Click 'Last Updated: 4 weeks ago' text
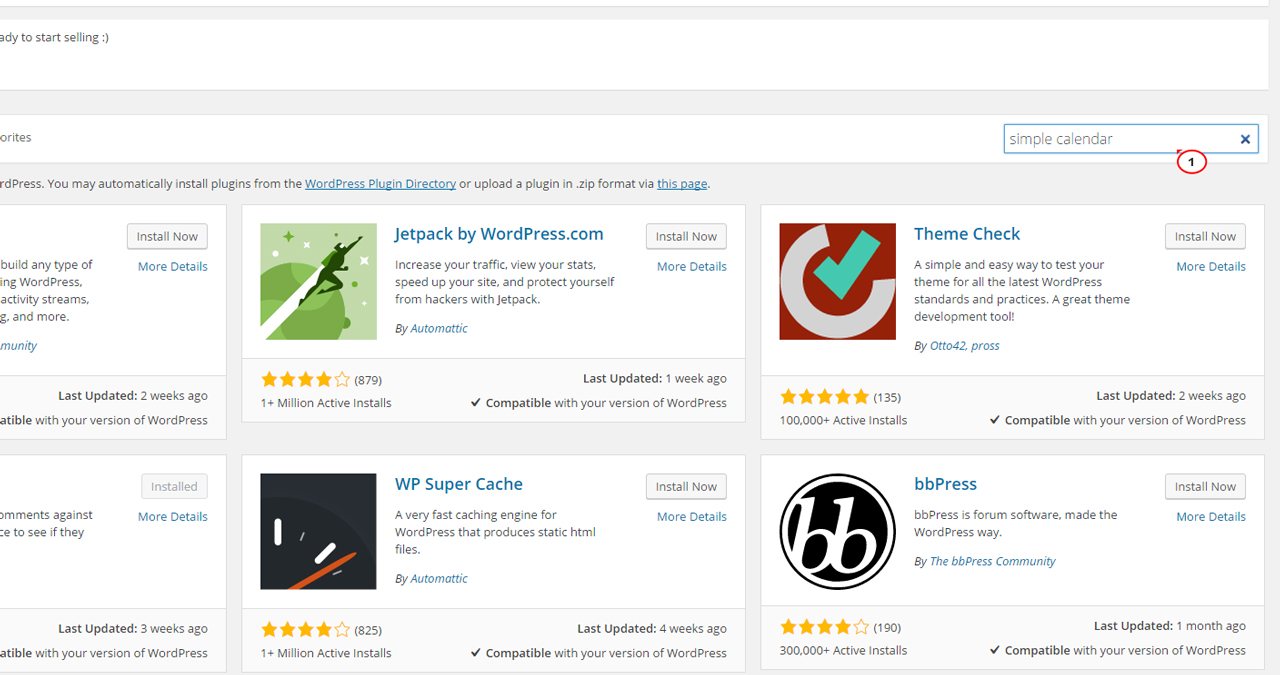This screenshot has height=675, width=1280. coord(652,629)
